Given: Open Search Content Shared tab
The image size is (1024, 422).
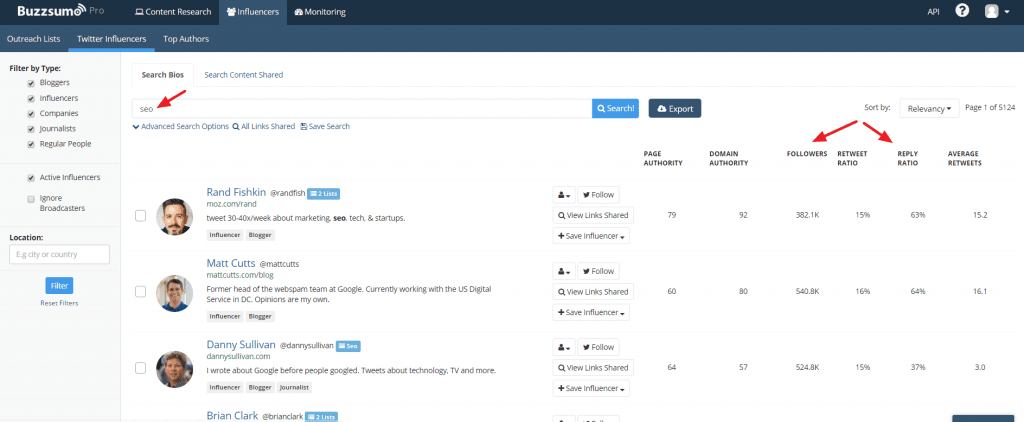Looking at the screenshot, I should 244,74.
